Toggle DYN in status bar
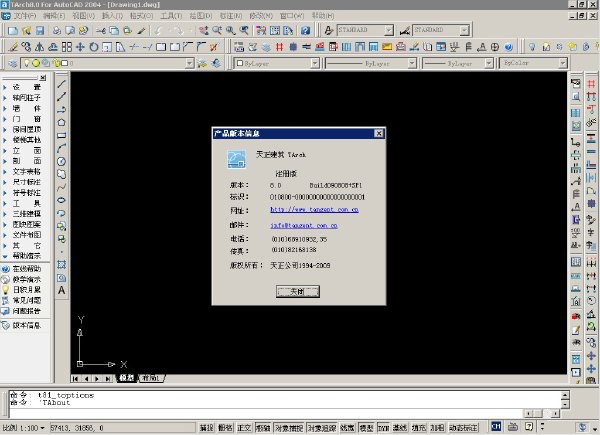 (383, 427)
